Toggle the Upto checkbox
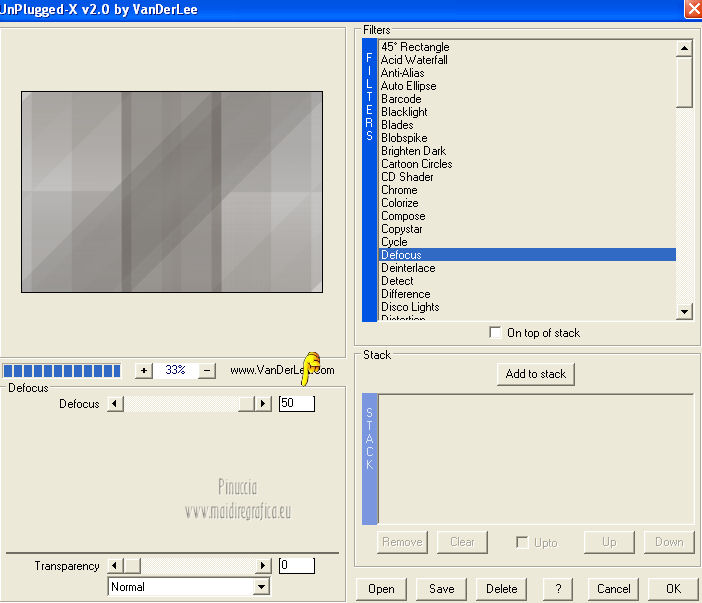 point(522,542)
